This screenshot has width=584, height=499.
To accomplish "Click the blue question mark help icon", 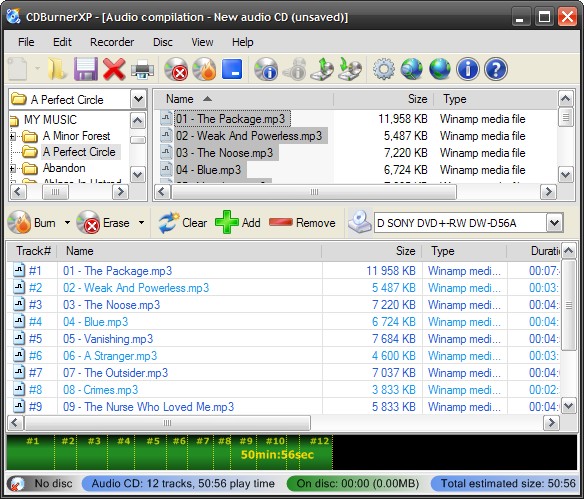I will point(496,69).
